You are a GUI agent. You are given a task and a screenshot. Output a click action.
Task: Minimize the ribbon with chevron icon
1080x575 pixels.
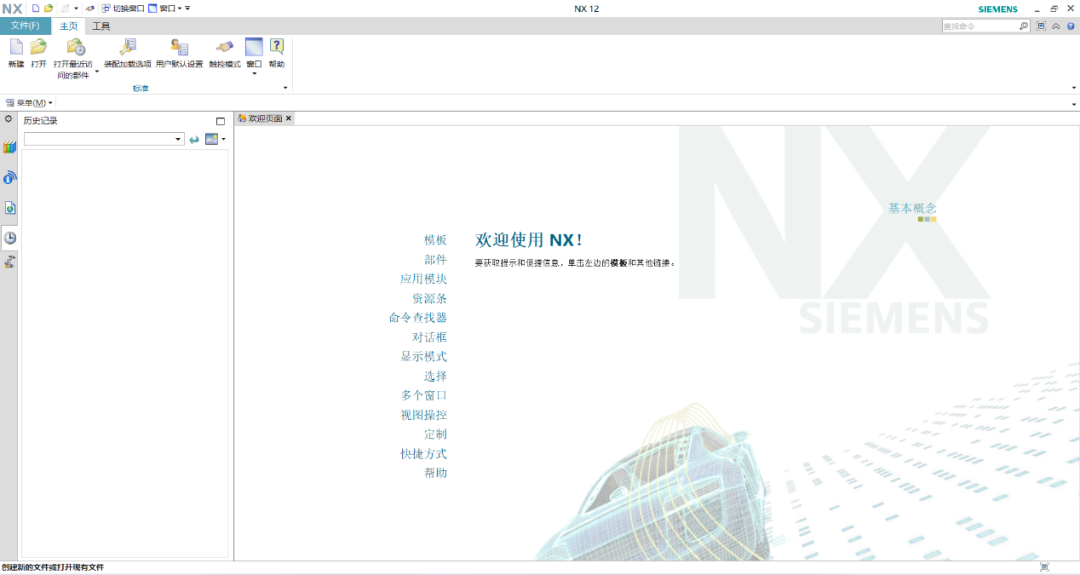click(1056, 26)
